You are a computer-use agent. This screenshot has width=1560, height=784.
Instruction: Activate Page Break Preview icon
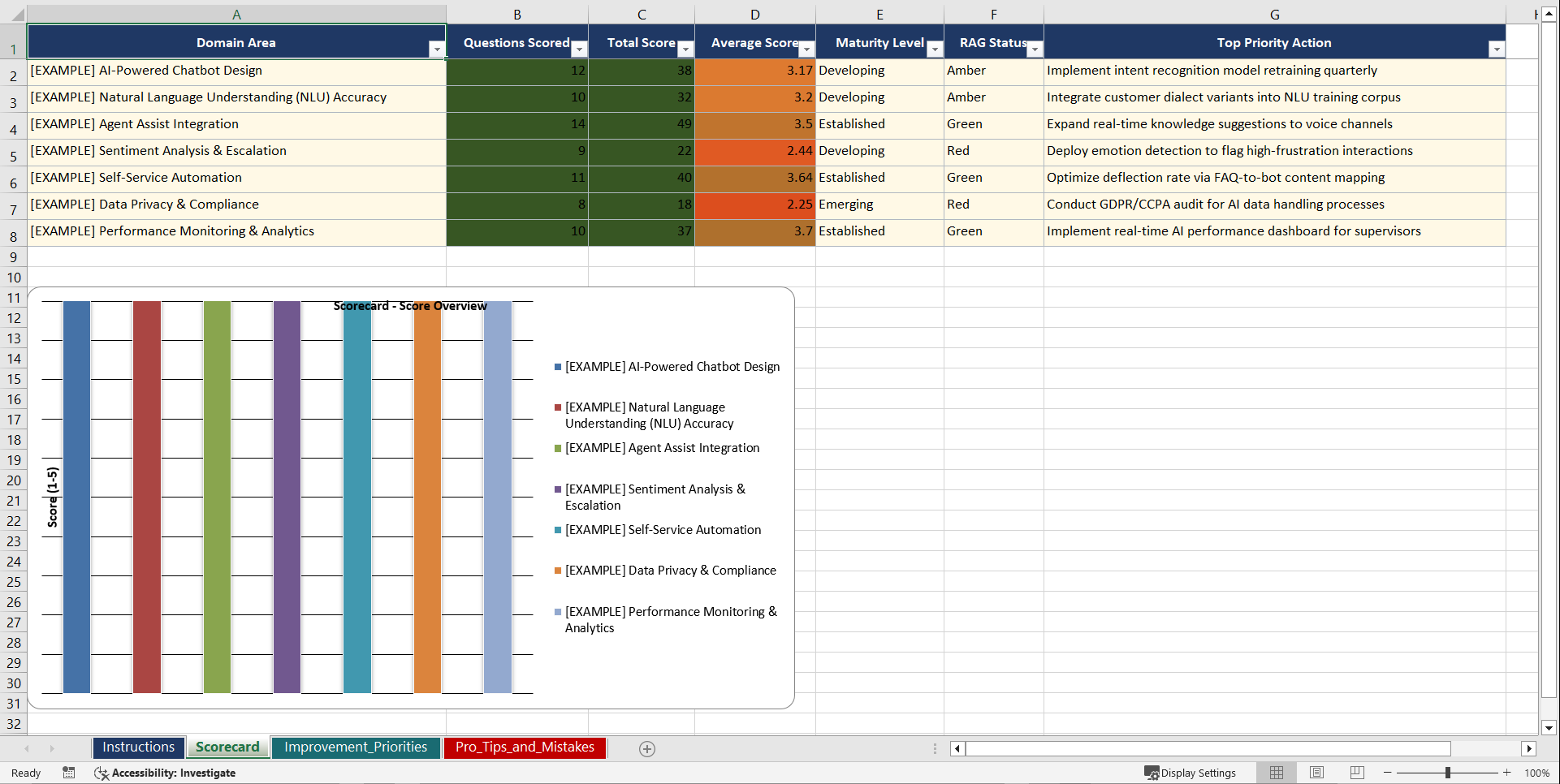click(1356, 773)
